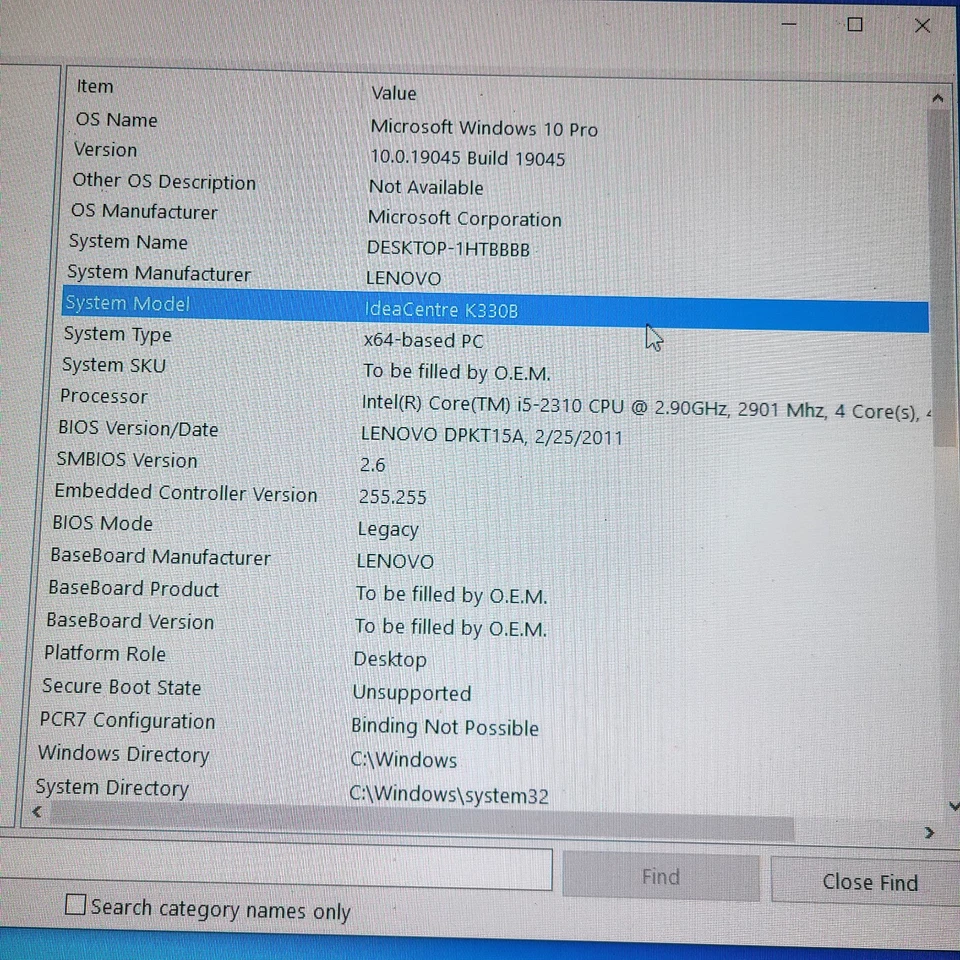Screen dimensions: 960x960
Task: Click the Item column header
Action: [x=95, y=86]
